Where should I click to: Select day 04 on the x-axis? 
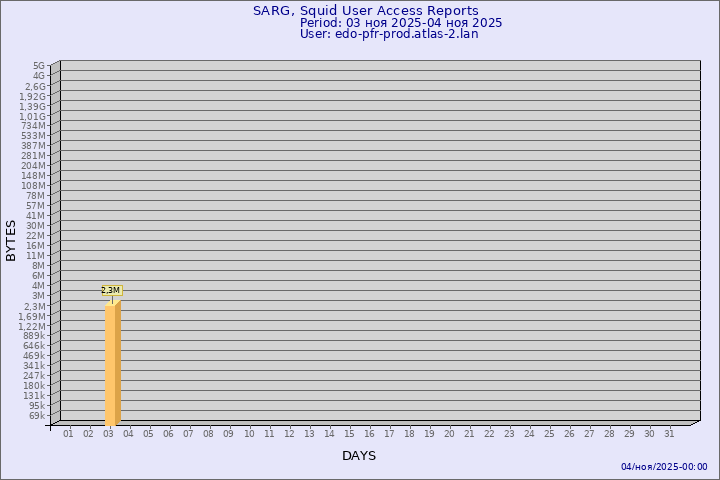pos(128,434)
